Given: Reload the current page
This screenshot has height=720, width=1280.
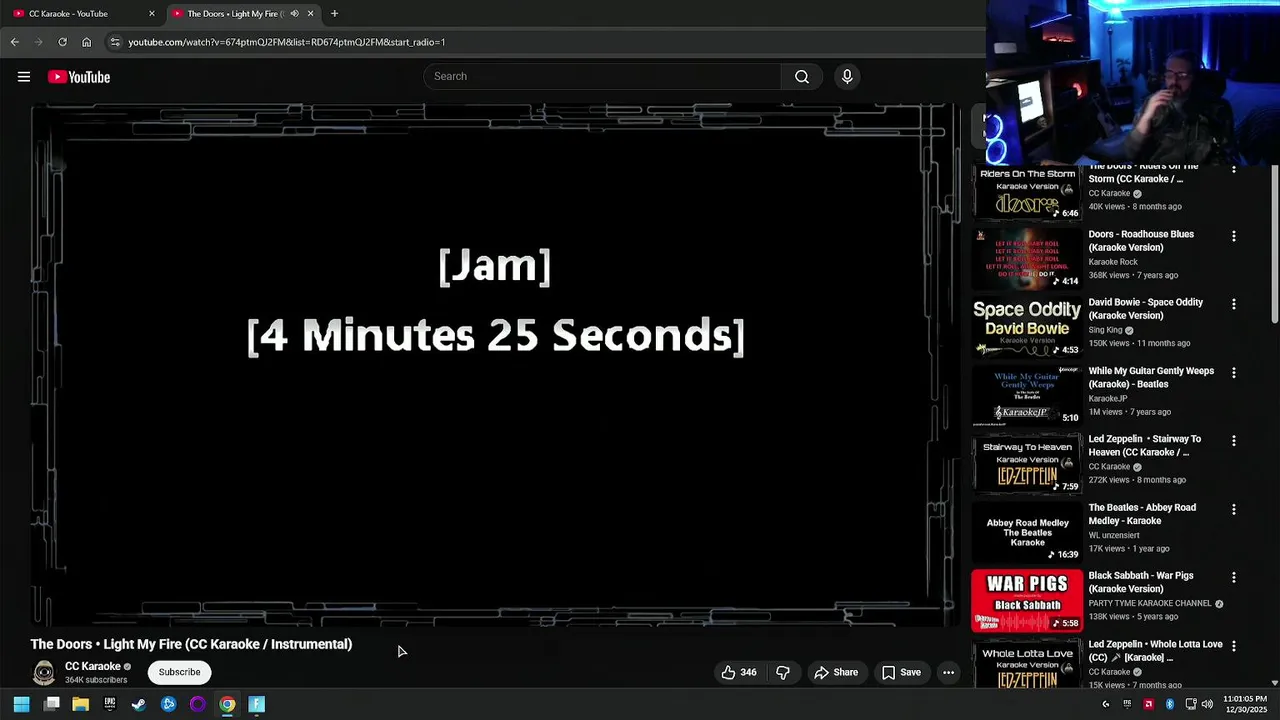Looking at the screenshot, I should click(62, 42).
